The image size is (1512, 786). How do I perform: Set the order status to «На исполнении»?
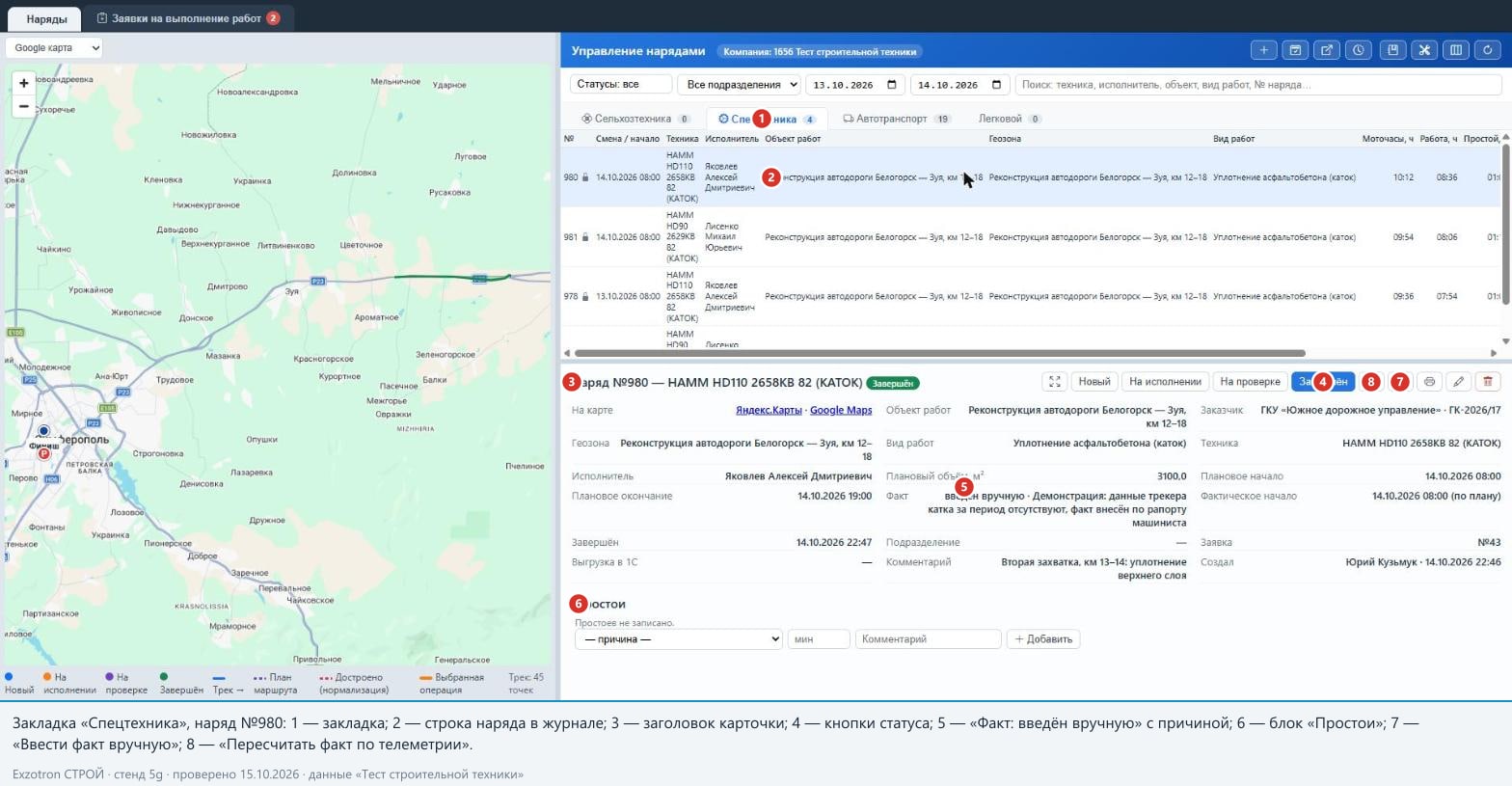click(1165, 382)
